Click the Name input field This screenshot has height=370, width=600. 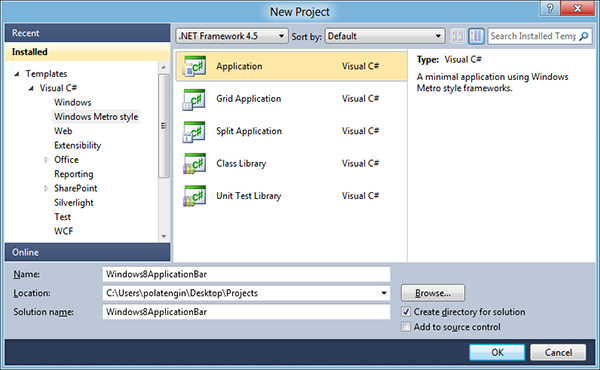coord(246,274)
